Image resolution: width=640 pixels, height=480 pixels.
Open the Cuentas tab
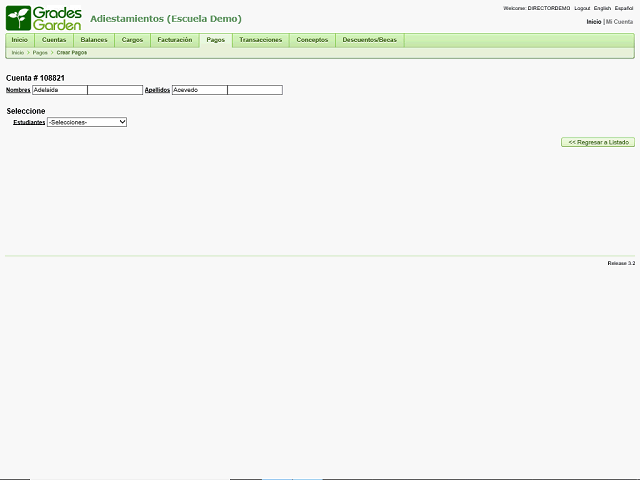tap(54, 40)
